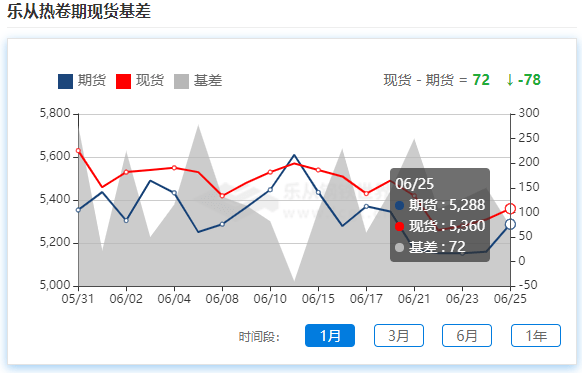Click the 期货 point at 06/04

pos(174,193)
